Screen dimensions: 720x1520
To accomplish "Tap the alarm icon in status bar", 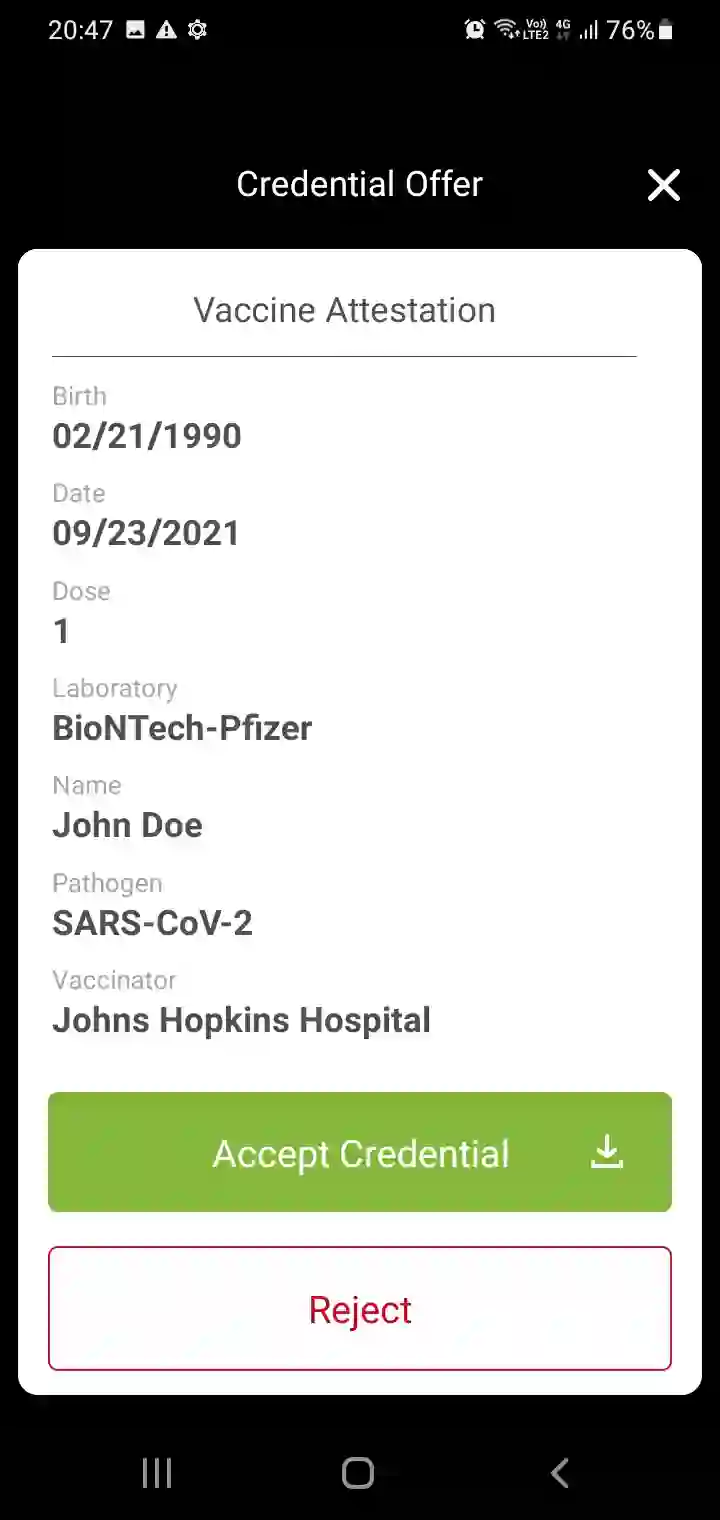I will click(474, 30).
